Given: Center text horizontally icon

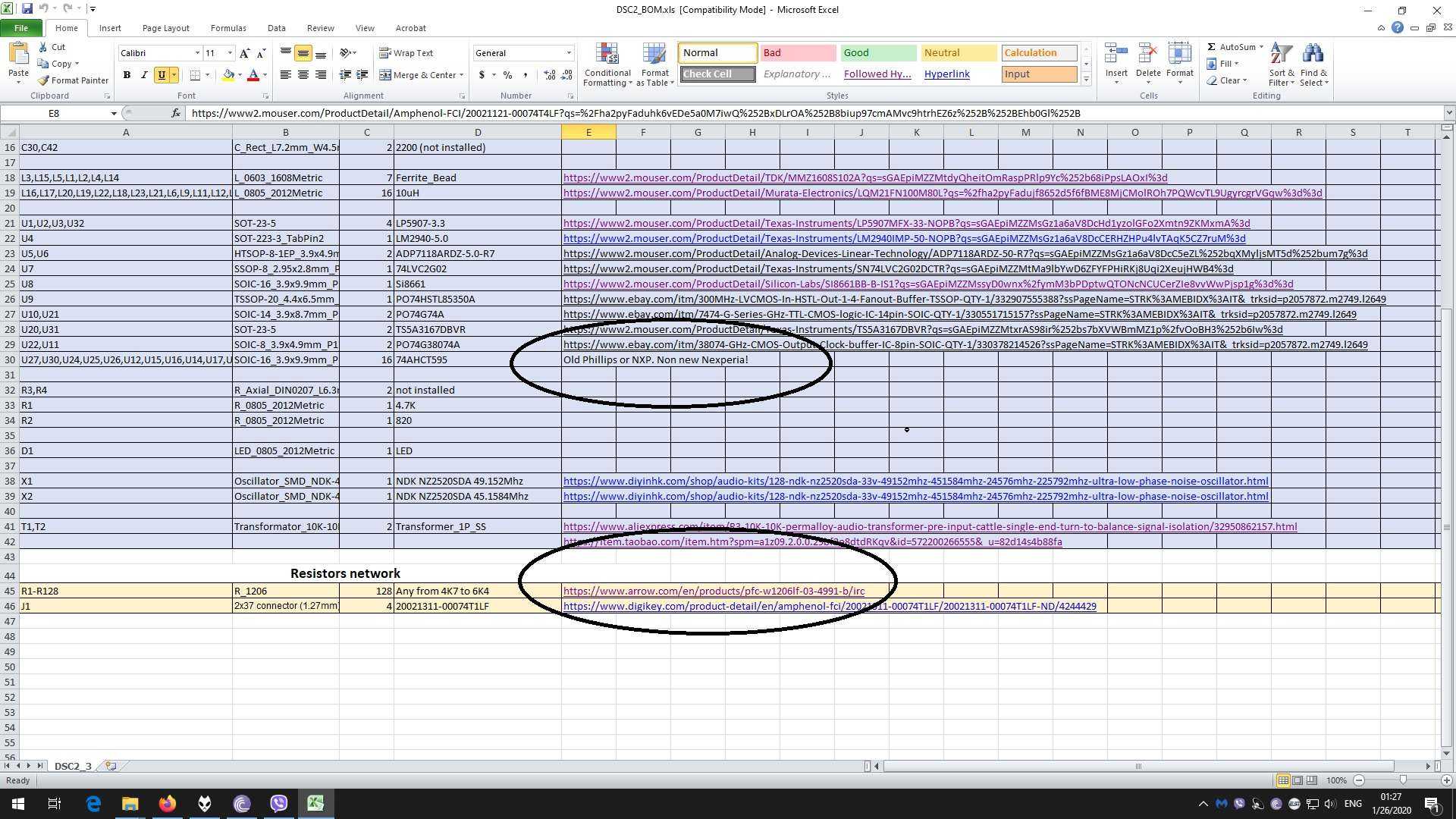Looking at the screenshot, I should coord(303,75).
